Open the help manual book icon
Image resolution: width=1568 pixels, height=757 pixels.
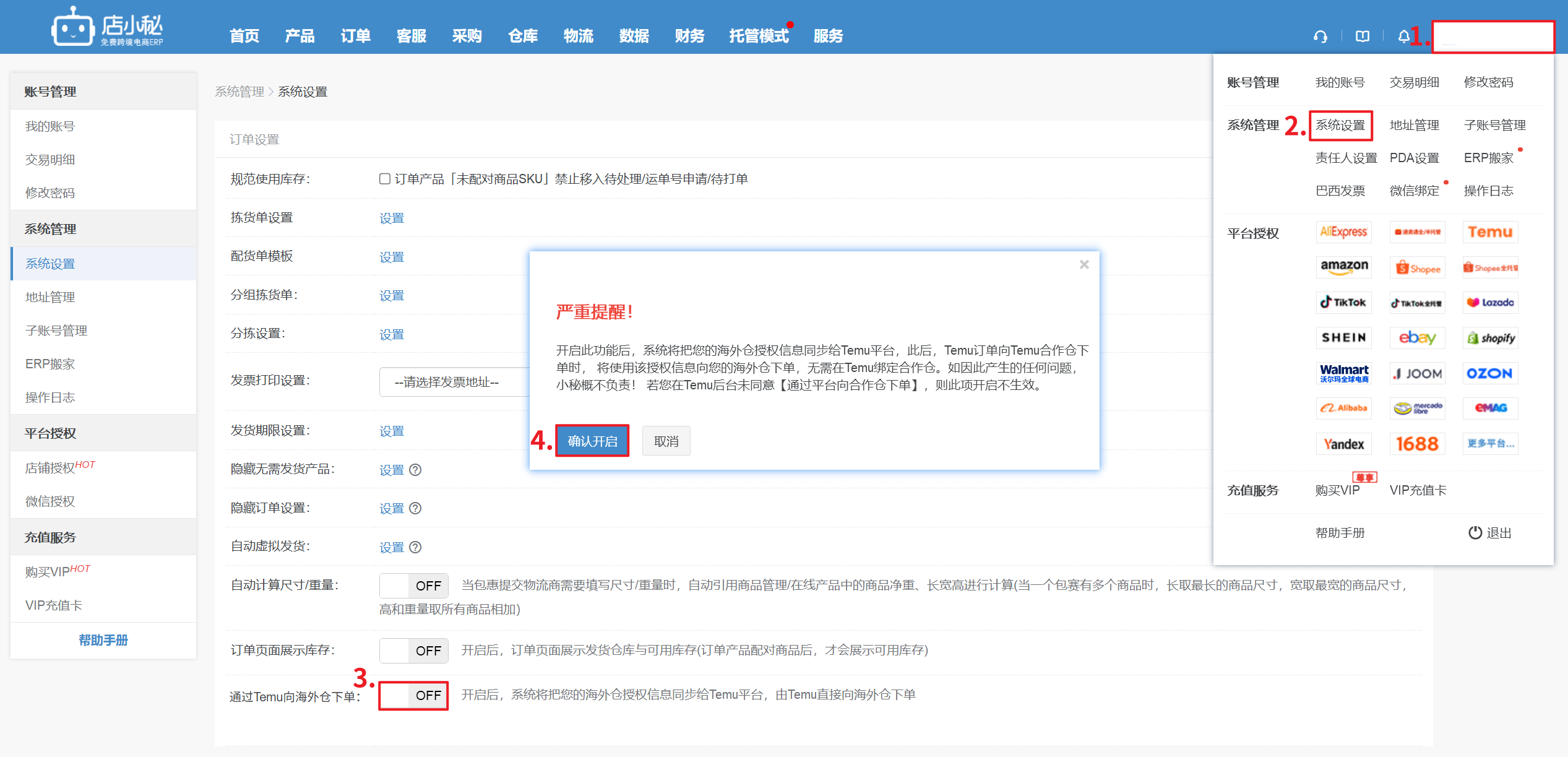tap(1362, 37)
